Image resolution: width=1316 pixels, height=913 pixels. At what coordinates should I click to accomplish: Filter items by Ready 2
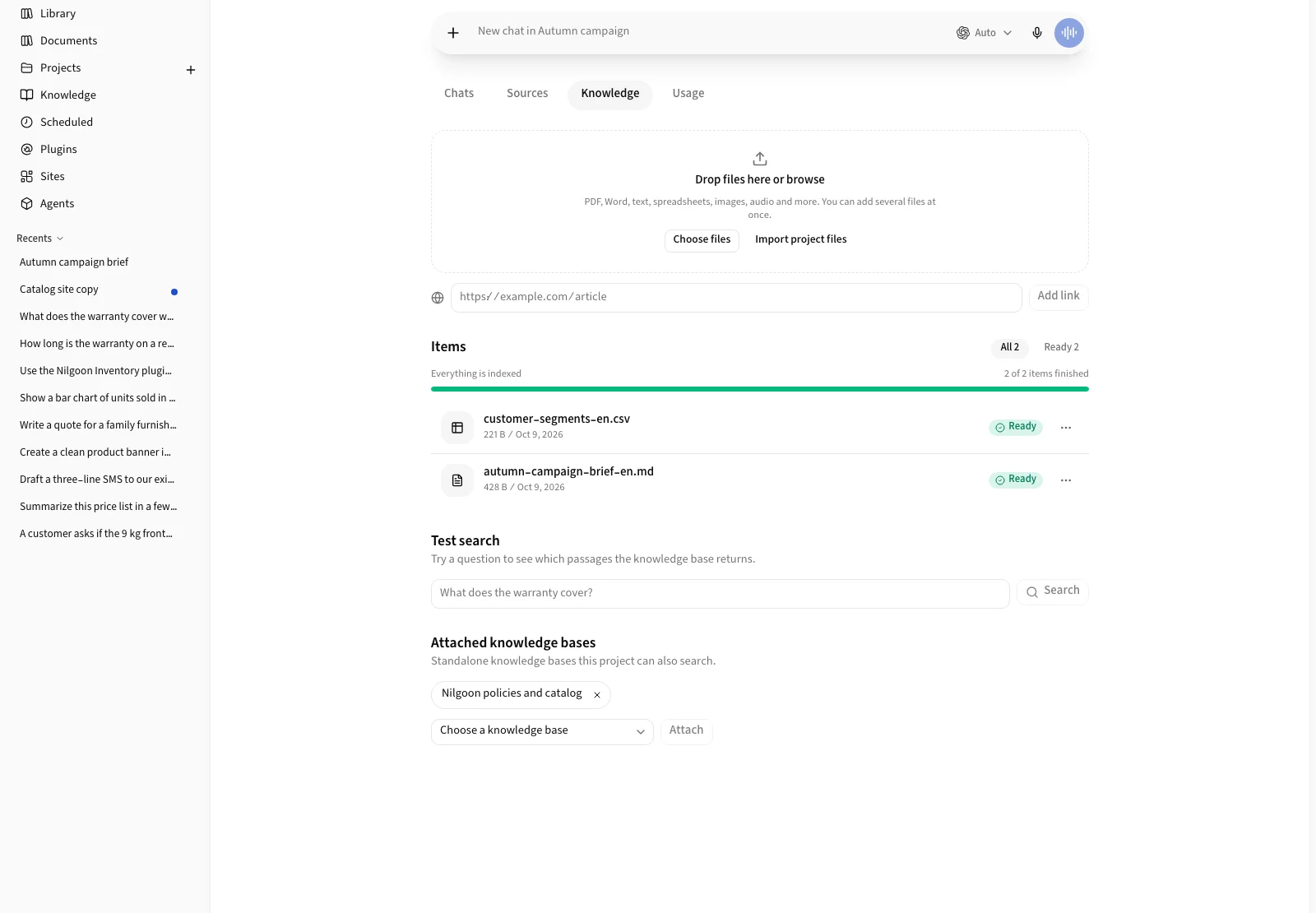tap(1061, 347)
